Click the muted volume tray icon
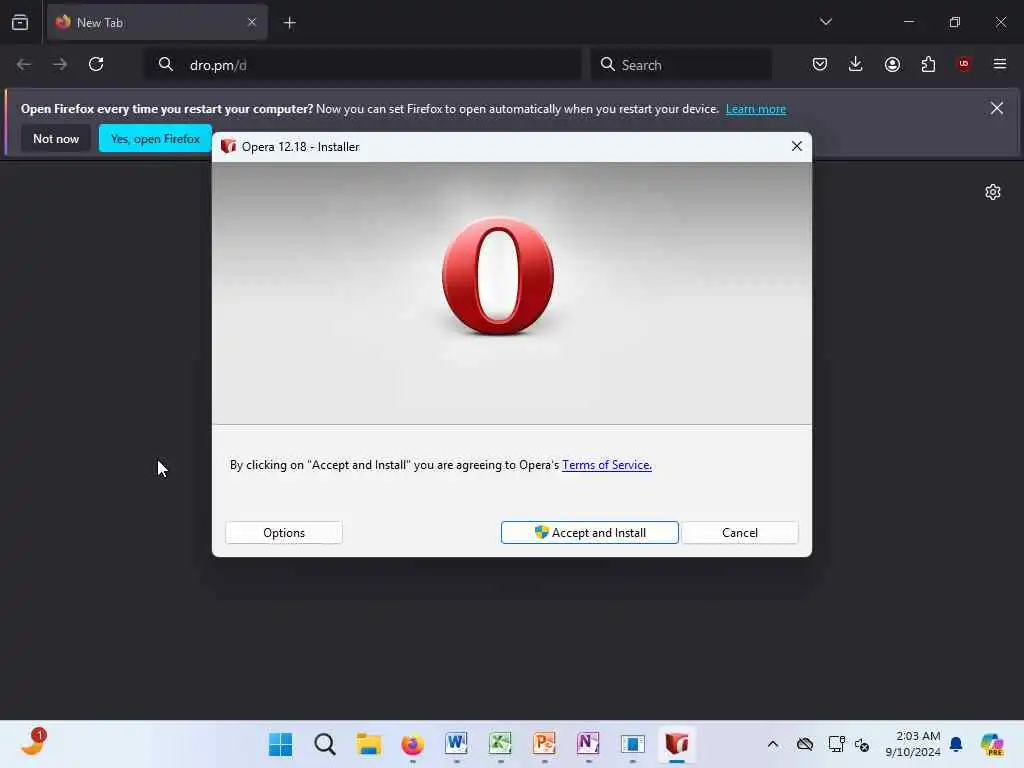Viewport: 1024px width, 768px height. pos(862,744)
